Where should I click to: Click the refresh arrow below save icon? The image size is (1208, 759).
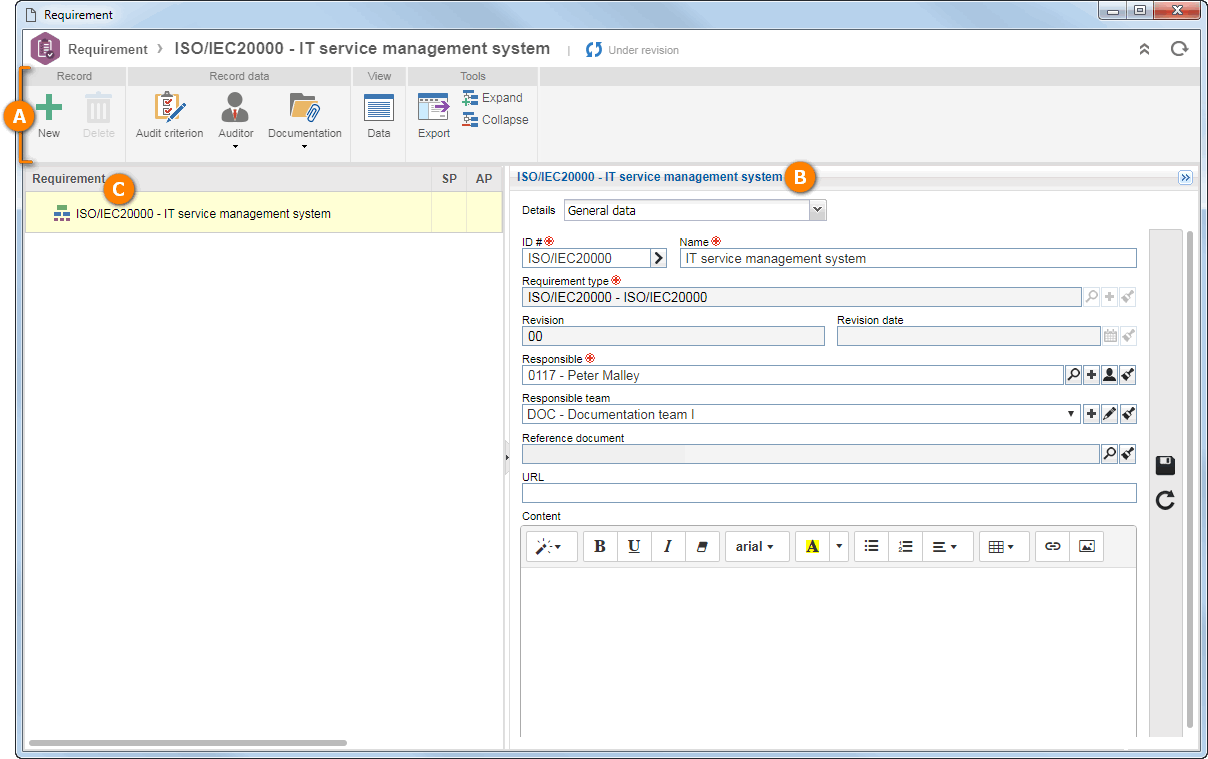click(1165, 501)
